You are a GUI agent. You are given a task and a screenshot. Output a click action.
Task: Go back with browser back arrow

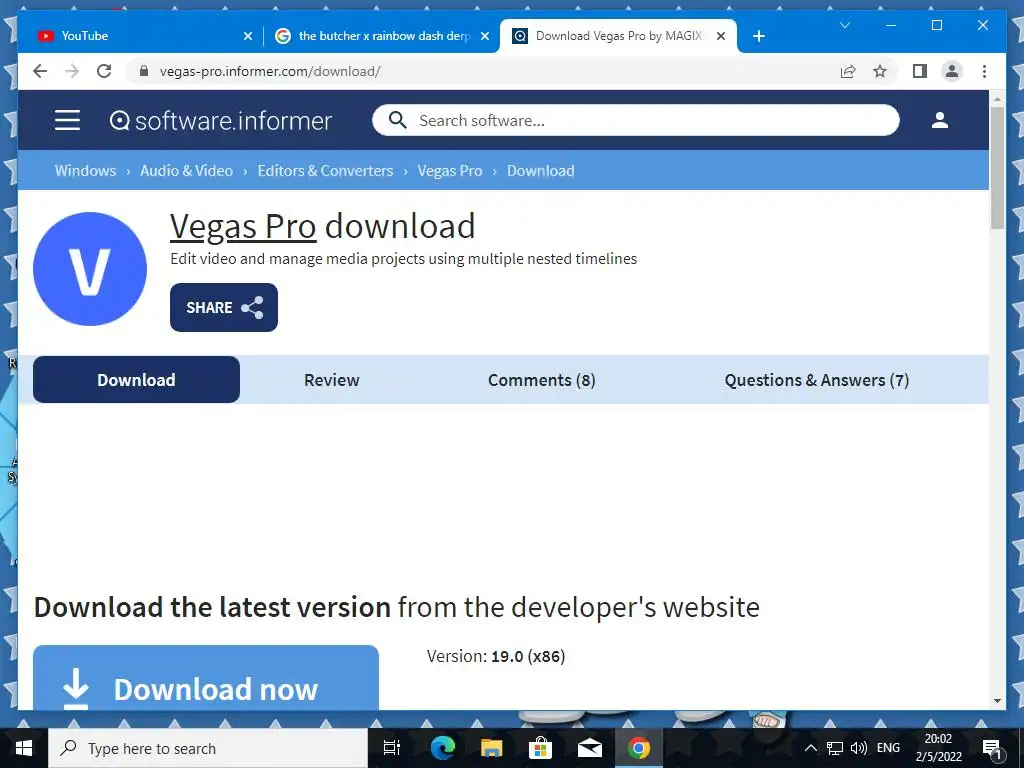point(40,71)
